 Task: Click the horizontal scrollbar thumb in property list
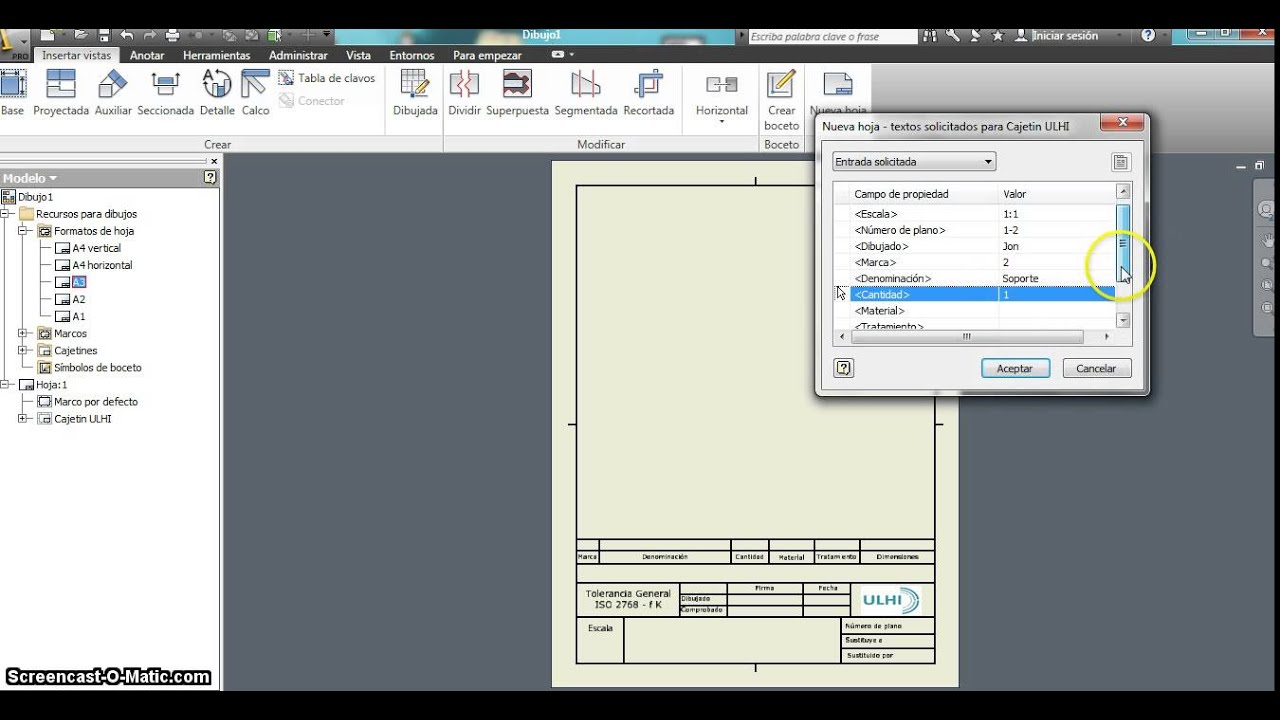tap(967, 337)
